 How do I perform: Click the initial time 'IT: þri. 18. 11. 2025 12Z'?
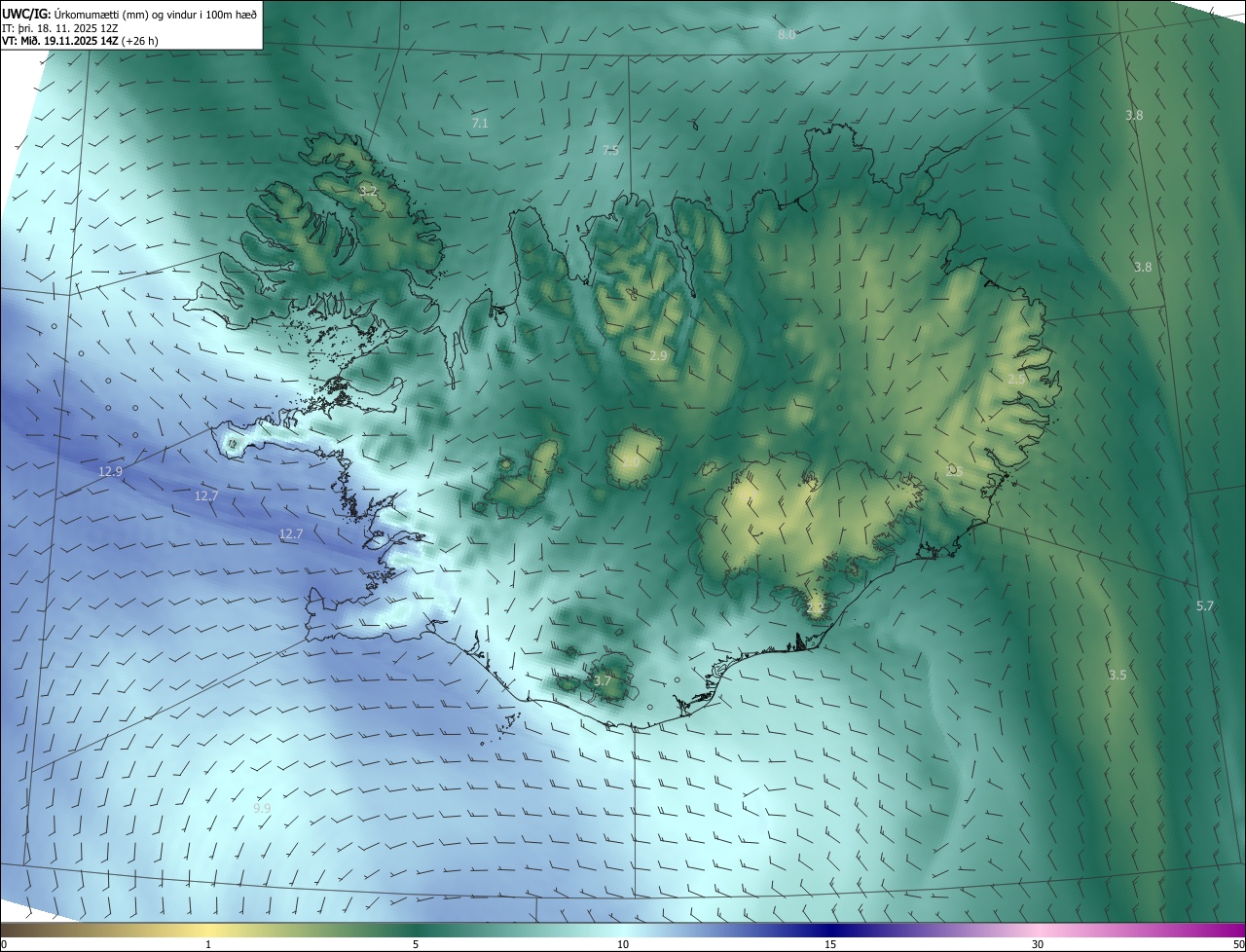click(61, 28)
